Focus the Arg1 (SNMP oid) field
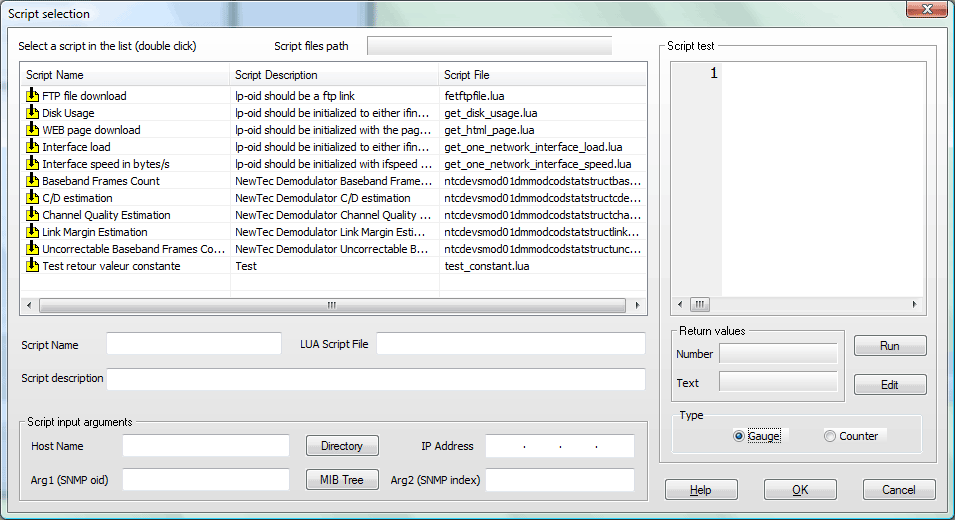 [206, 480]
